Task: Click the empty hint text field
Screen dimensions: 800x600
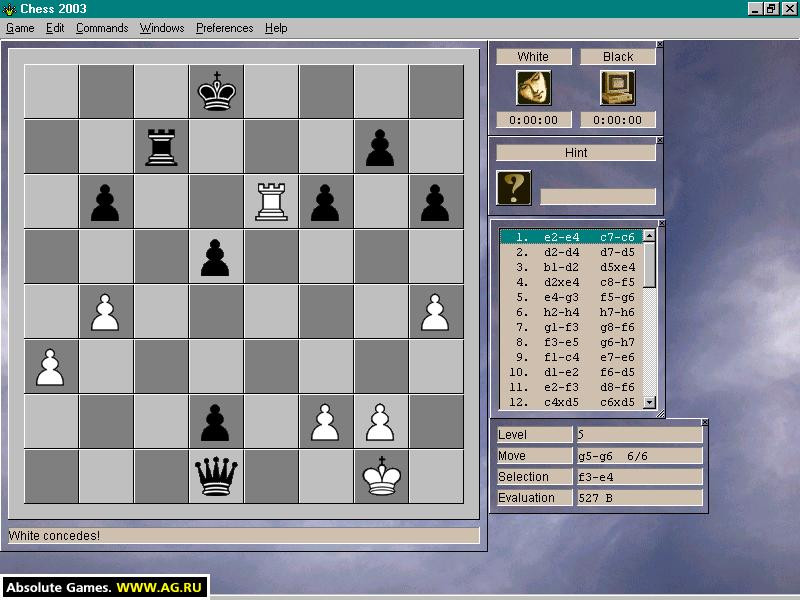Action: click(598, 197)
